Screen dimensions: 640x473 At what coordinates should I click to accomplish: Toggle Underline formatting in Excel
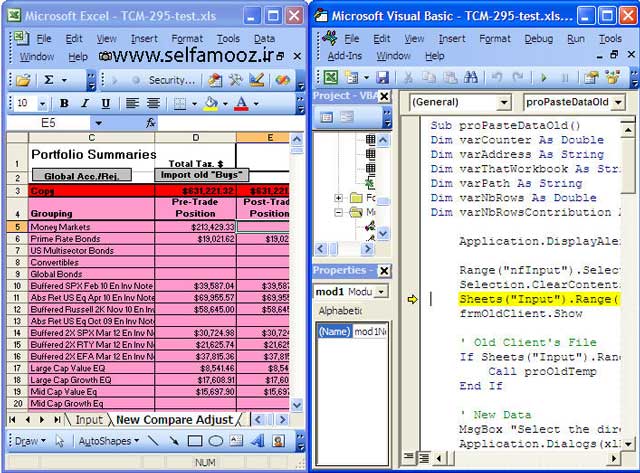click(106, 104)
